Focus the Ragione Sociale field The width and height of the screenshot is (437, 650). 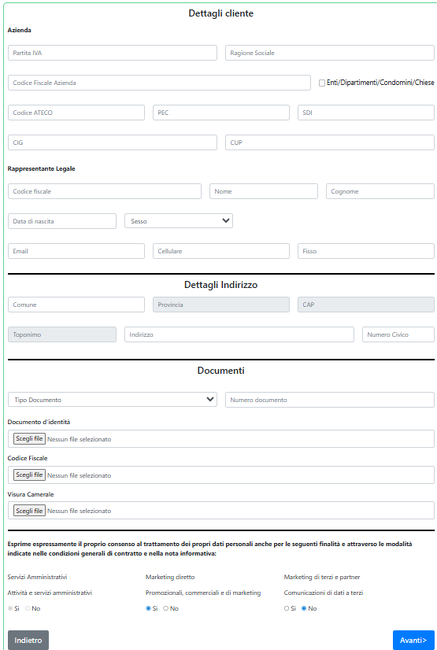pos(330,53)
